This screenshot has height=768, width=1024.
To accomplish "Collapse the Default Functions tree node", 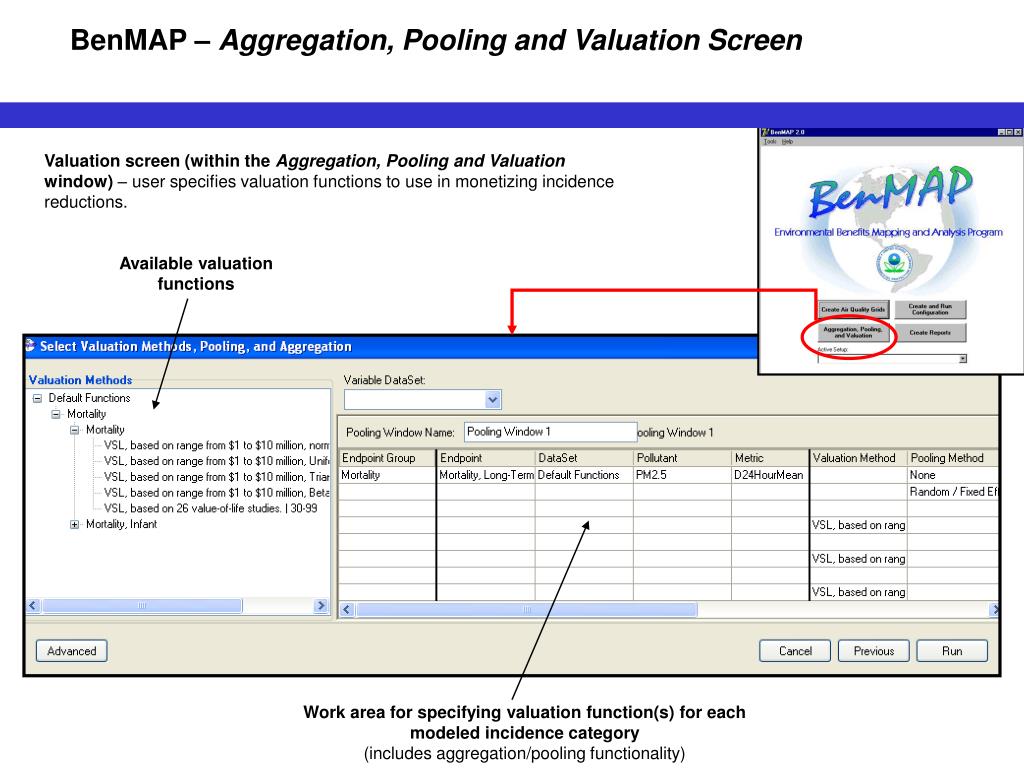I will (37, 398).
